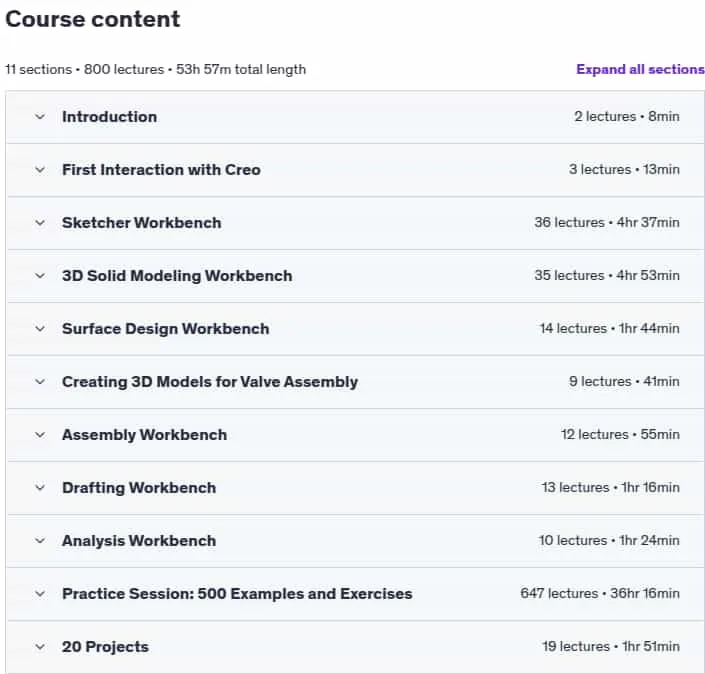The width and height of the screenshot is (705, 674).
Task: Expand Practice Session chevron
Action: pyautogui.click(x=40, y=594)
